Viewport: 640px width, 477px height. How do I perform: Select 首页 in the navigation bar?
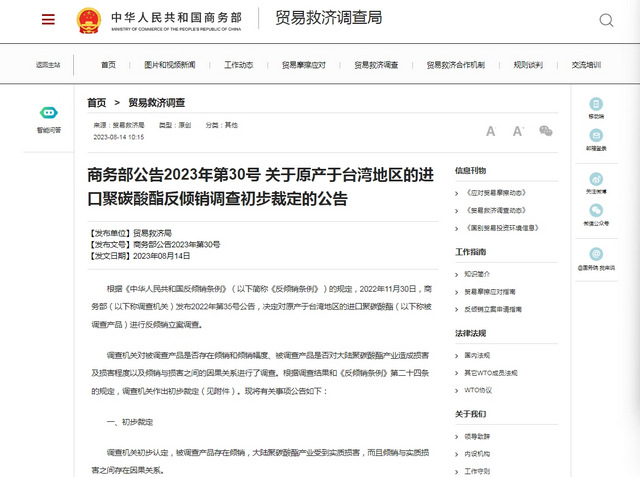[109, 65]
